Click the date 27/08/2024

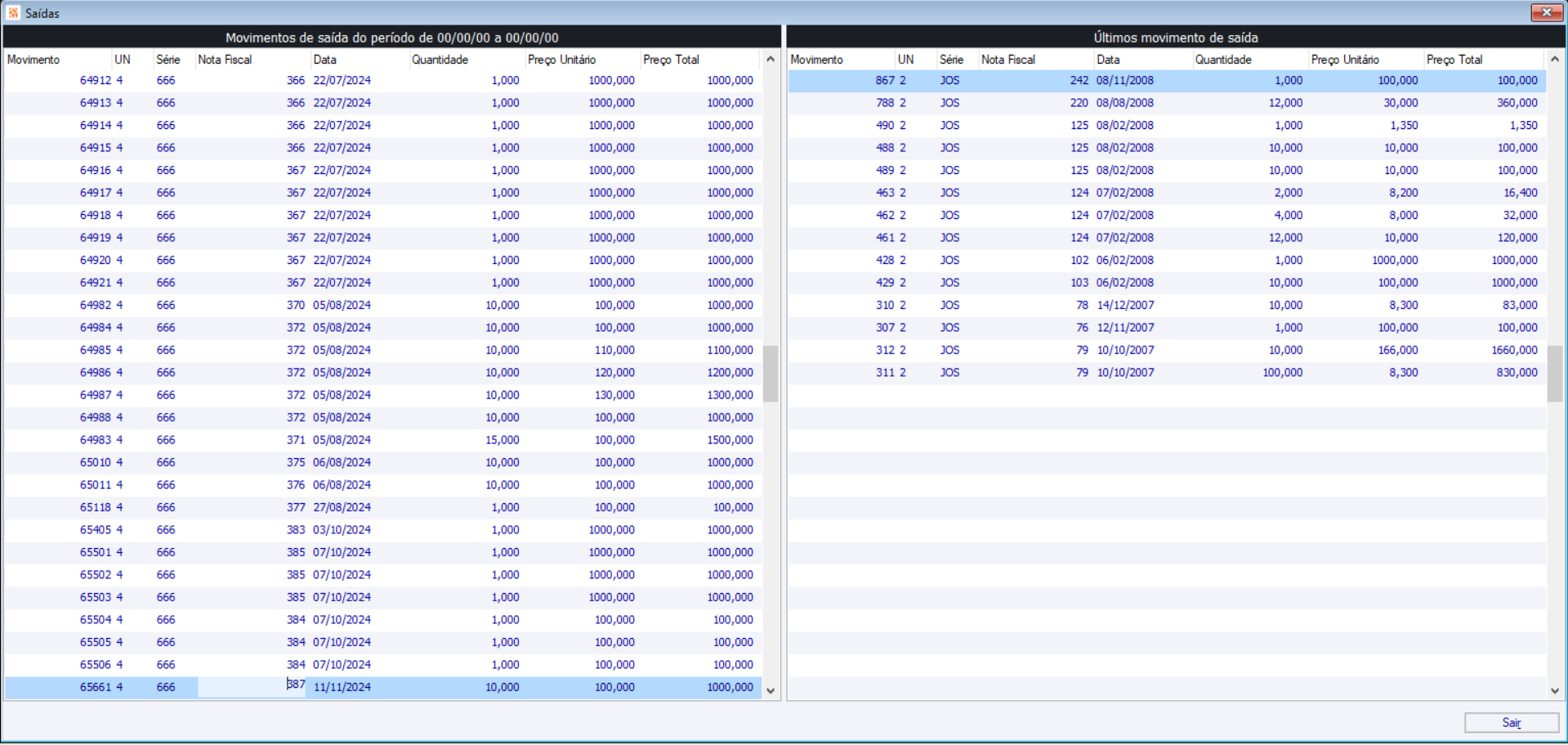(342, 507)
